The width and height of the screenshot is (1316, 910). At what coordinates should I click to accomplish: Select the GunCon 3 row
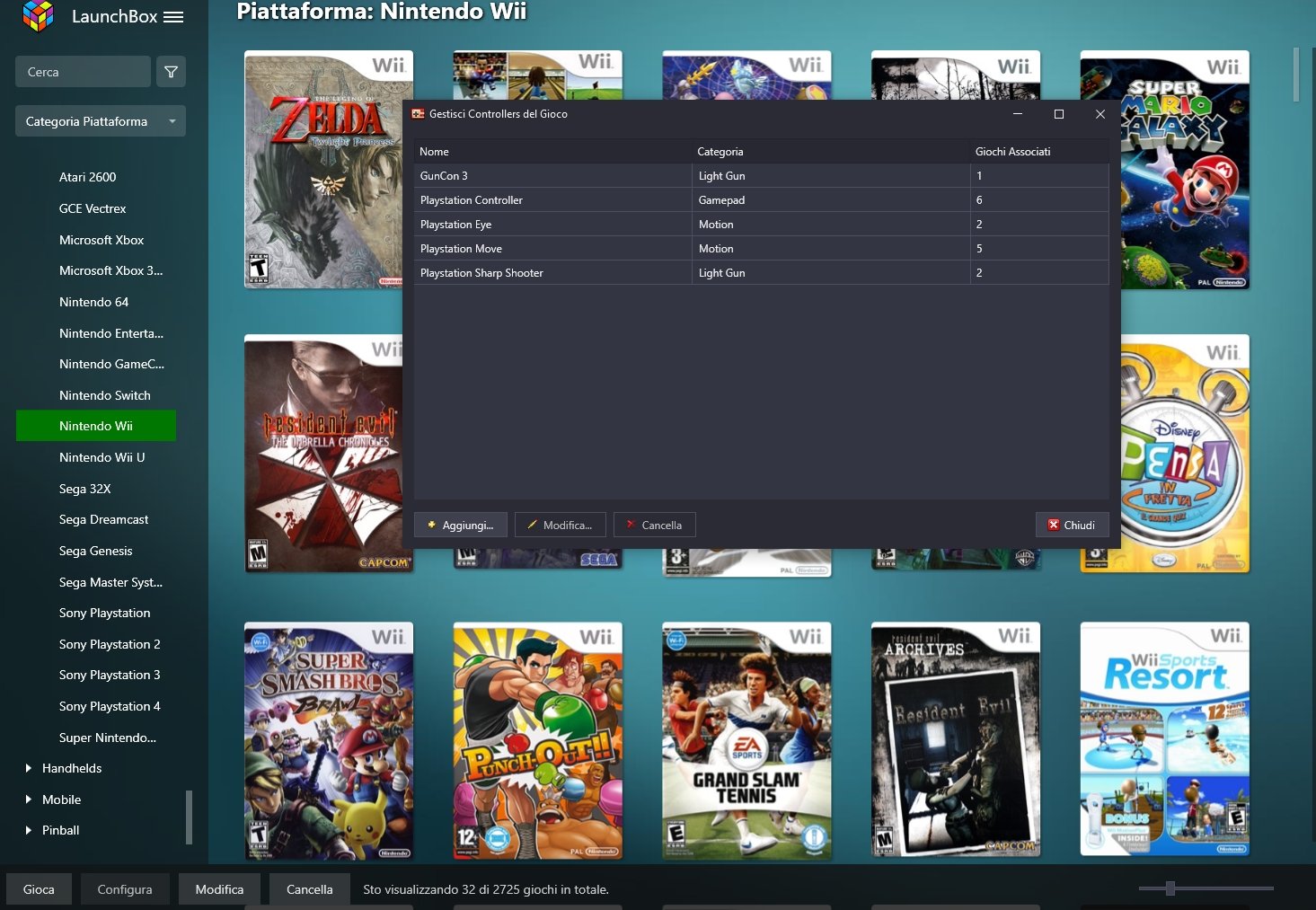point(761,176)
